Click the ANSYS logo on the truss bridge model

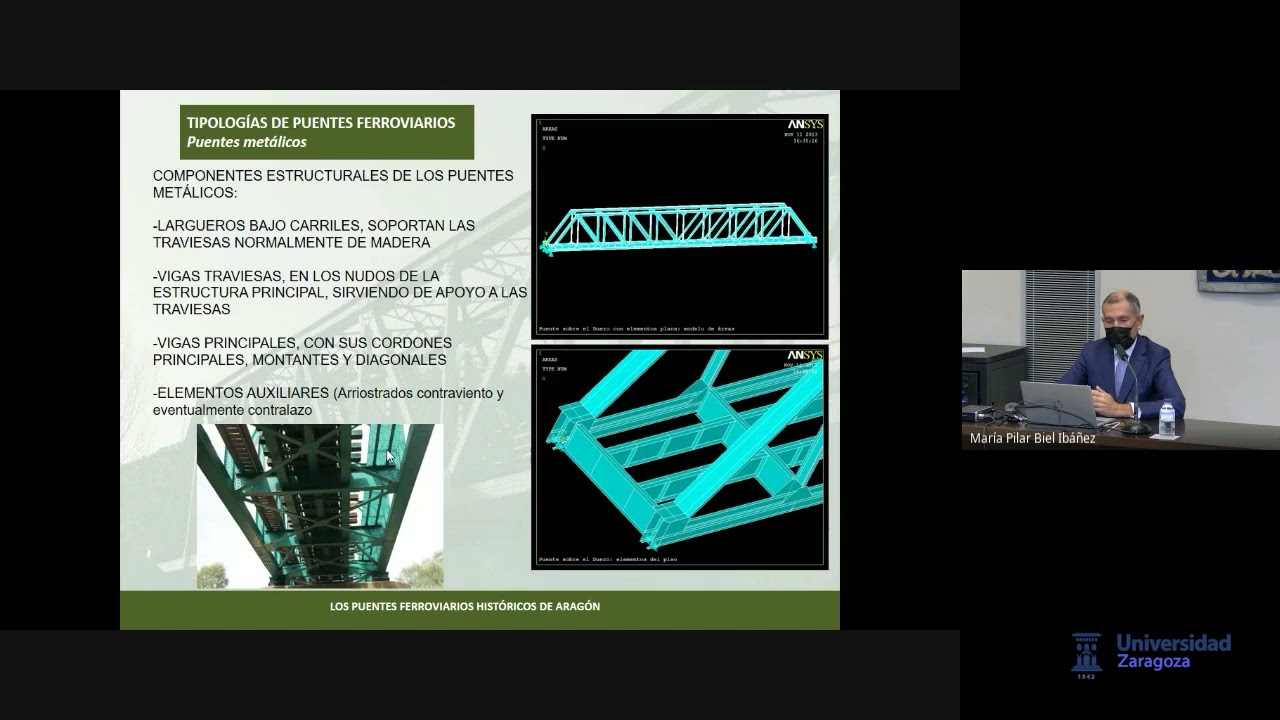(805, 125)
